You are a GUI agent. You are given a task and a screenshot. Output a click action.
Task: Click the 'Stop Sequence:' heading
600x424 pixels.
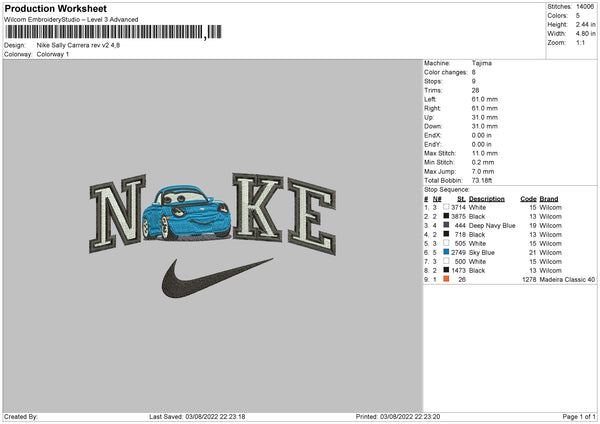pyautogui.click(x=447, y=189)
